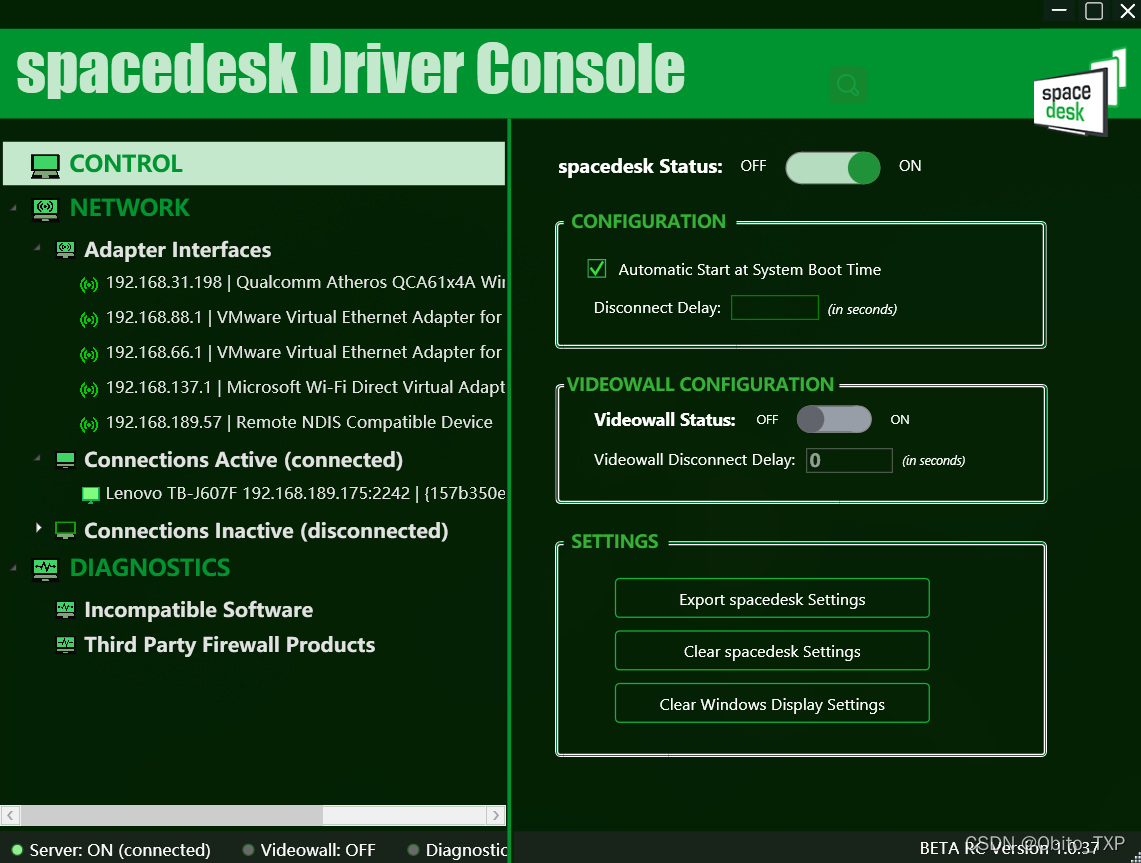
Task: Click Videowall: OFF status text
Action: (x=318, y=850)
